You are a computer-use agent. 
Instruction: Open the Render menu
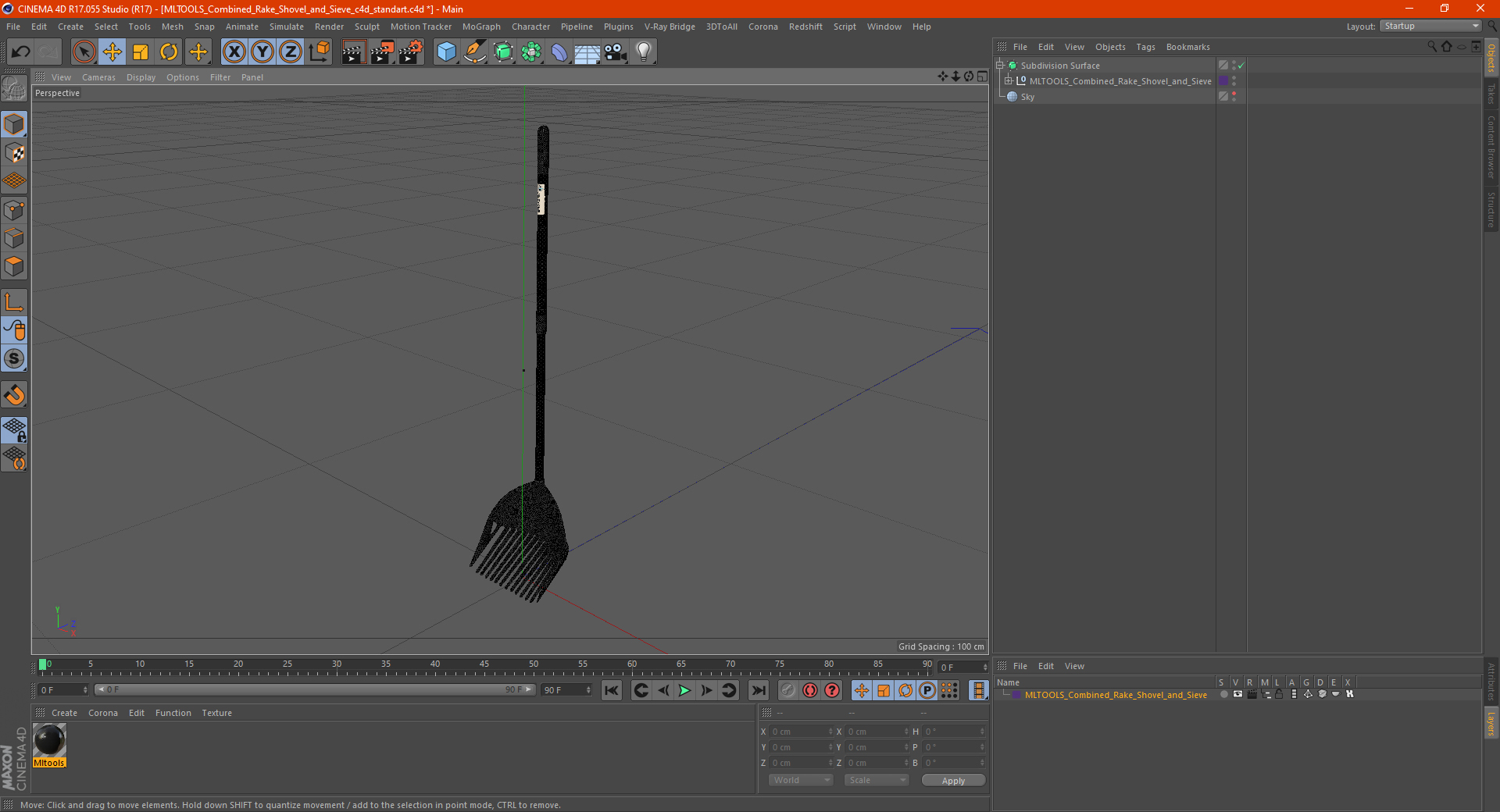point(329,27)
